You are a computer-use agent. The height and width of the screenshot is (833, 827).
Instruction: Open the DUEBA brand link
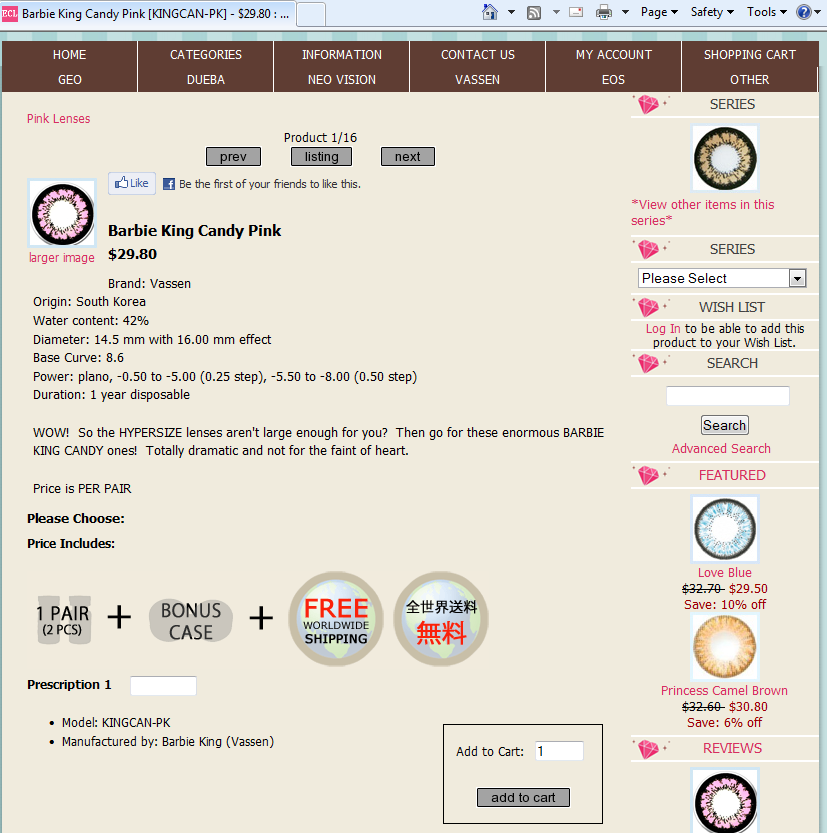click(x=206, y=80)
